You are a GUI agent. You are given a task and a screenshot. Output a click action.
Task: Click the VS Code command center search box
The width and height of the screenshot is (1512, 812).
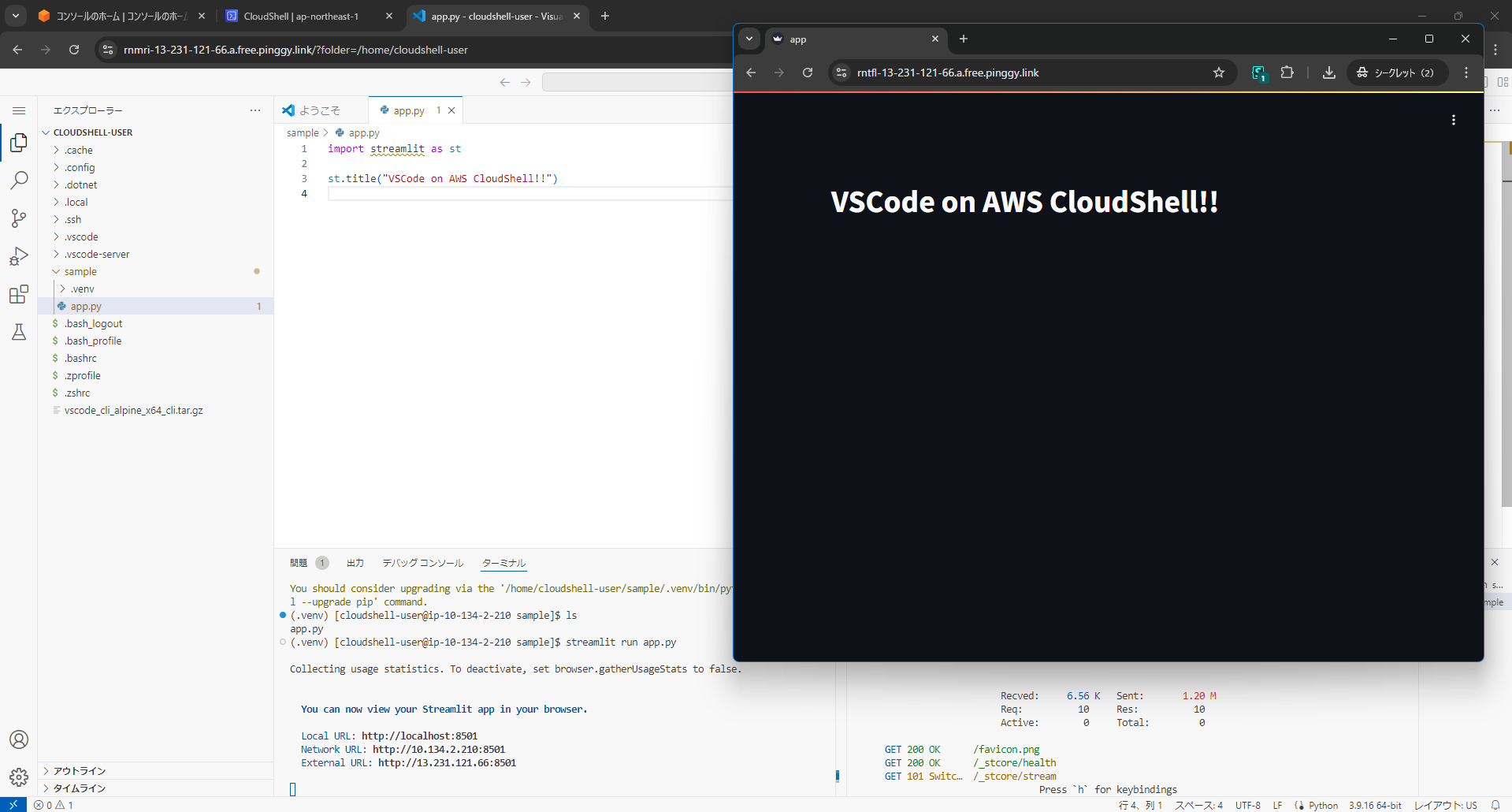638,82
